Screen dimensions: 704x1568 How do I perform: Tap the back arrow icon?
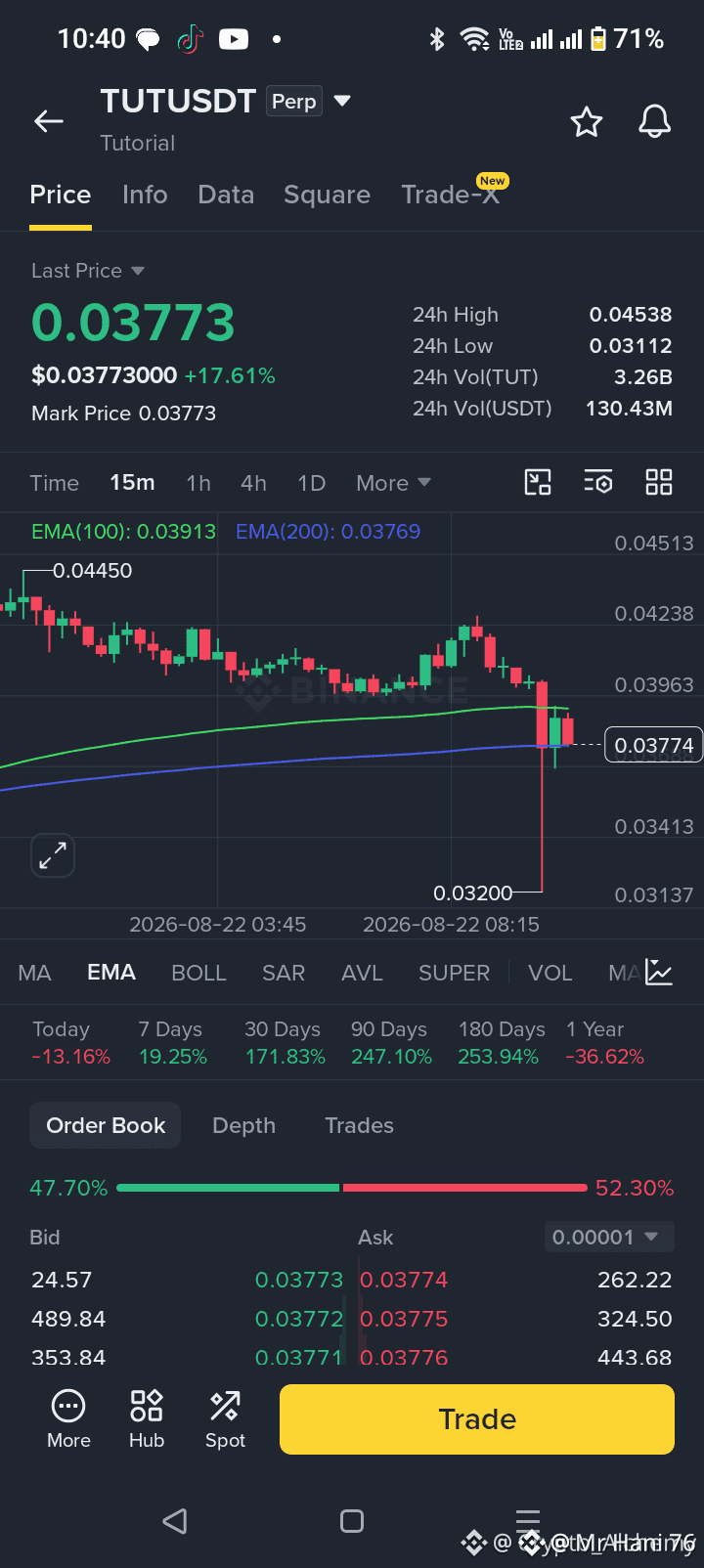(x=49, y=121)
